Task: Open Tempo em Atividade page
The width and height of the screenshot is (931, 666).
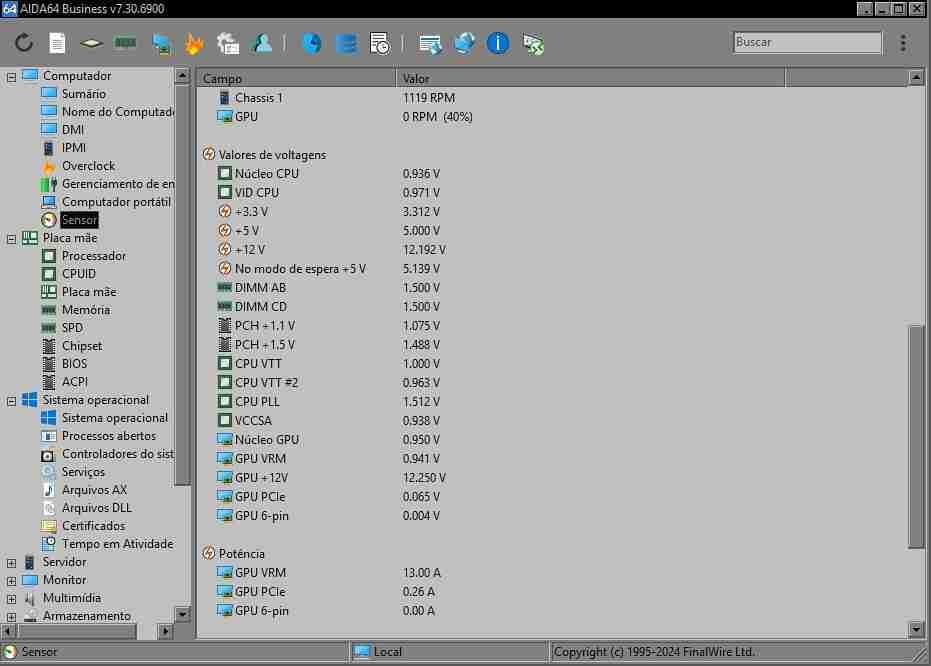Action: coord(118,544)
